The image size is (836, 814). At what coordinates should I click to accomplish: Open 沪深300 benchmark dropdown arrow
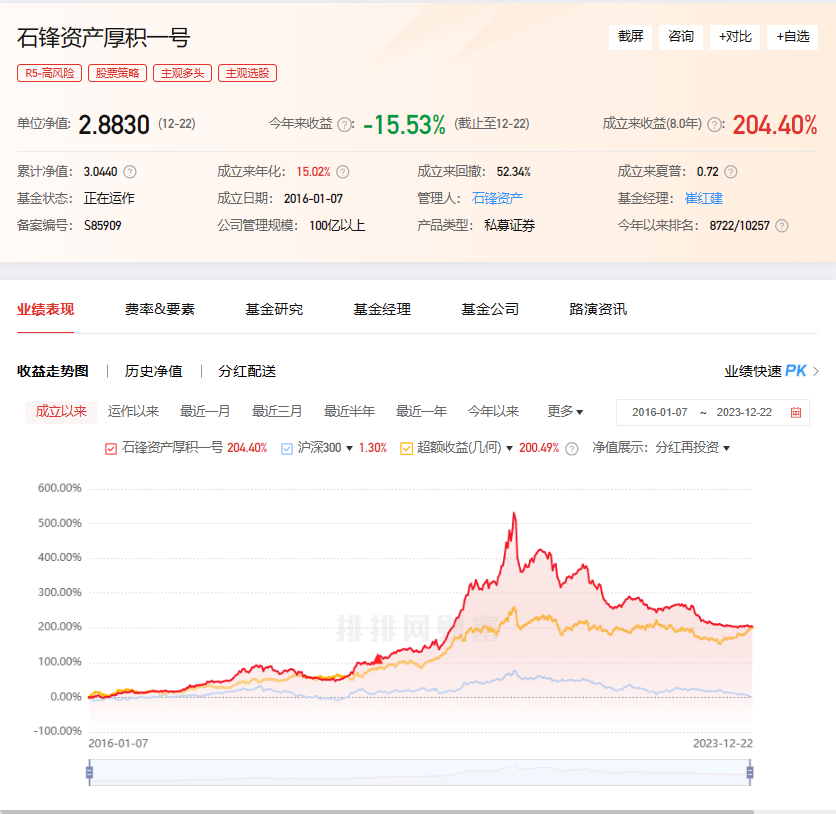point(350,448)
